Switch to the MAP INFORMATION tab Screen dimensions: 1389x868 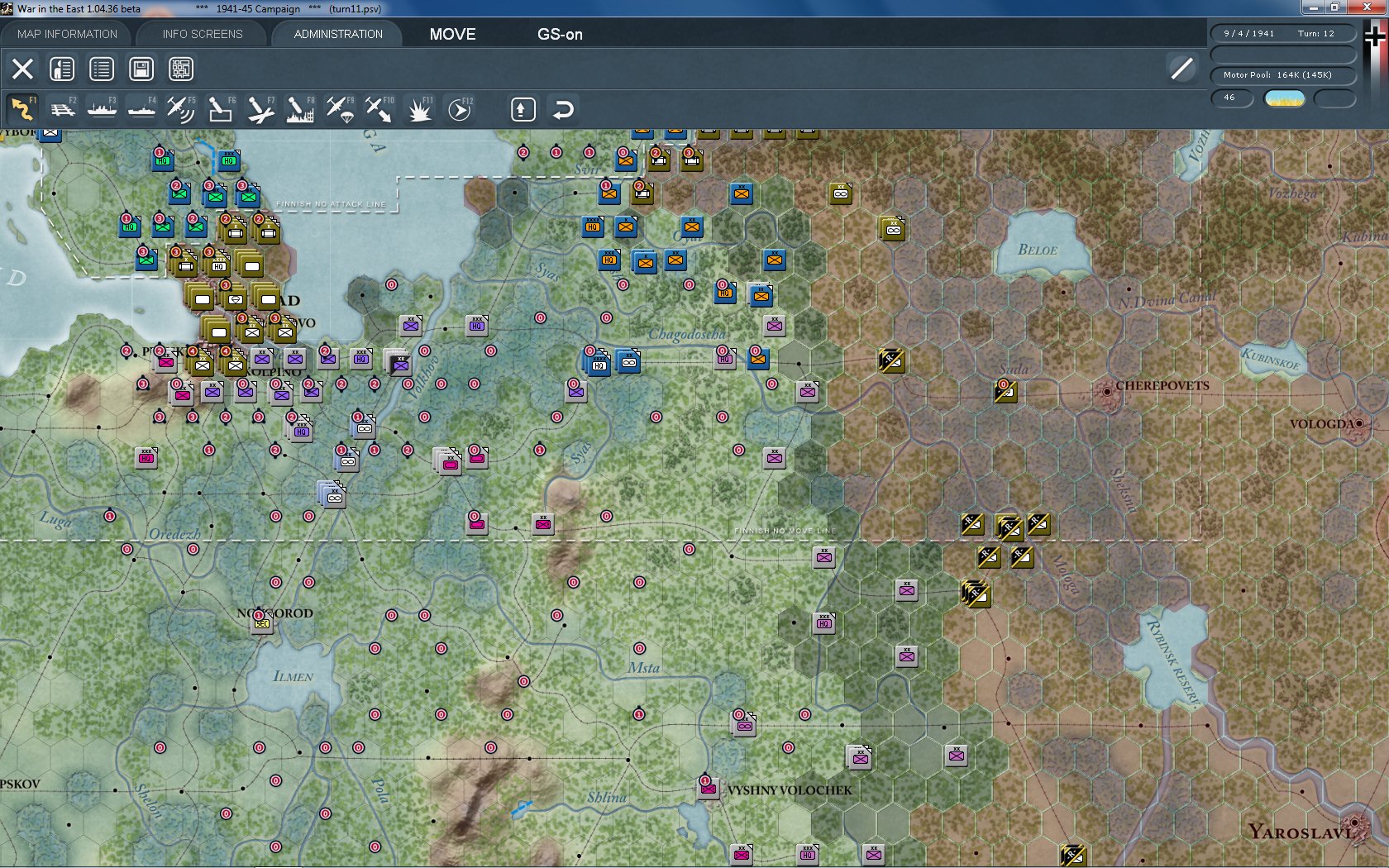point(67,34)
